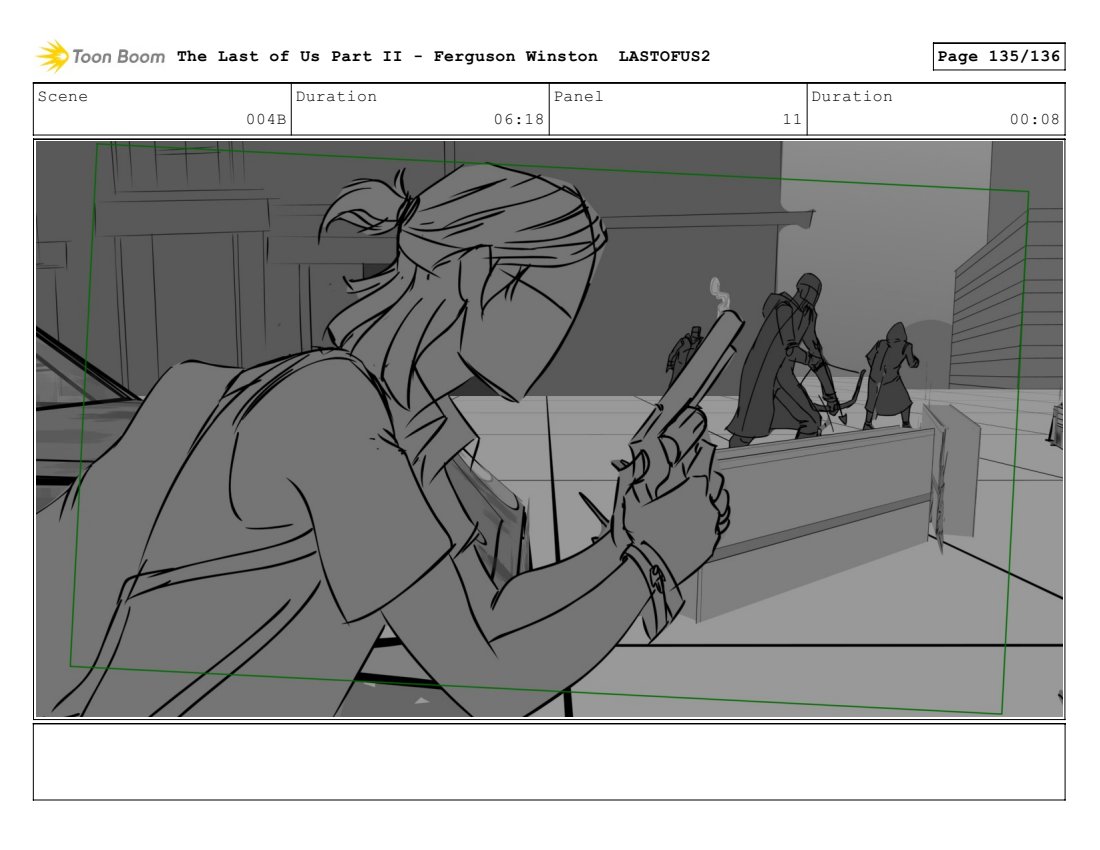Click the Toon Boom logo
The height and width of the screenshot is (850, 1100).
(x=100, y=56)
